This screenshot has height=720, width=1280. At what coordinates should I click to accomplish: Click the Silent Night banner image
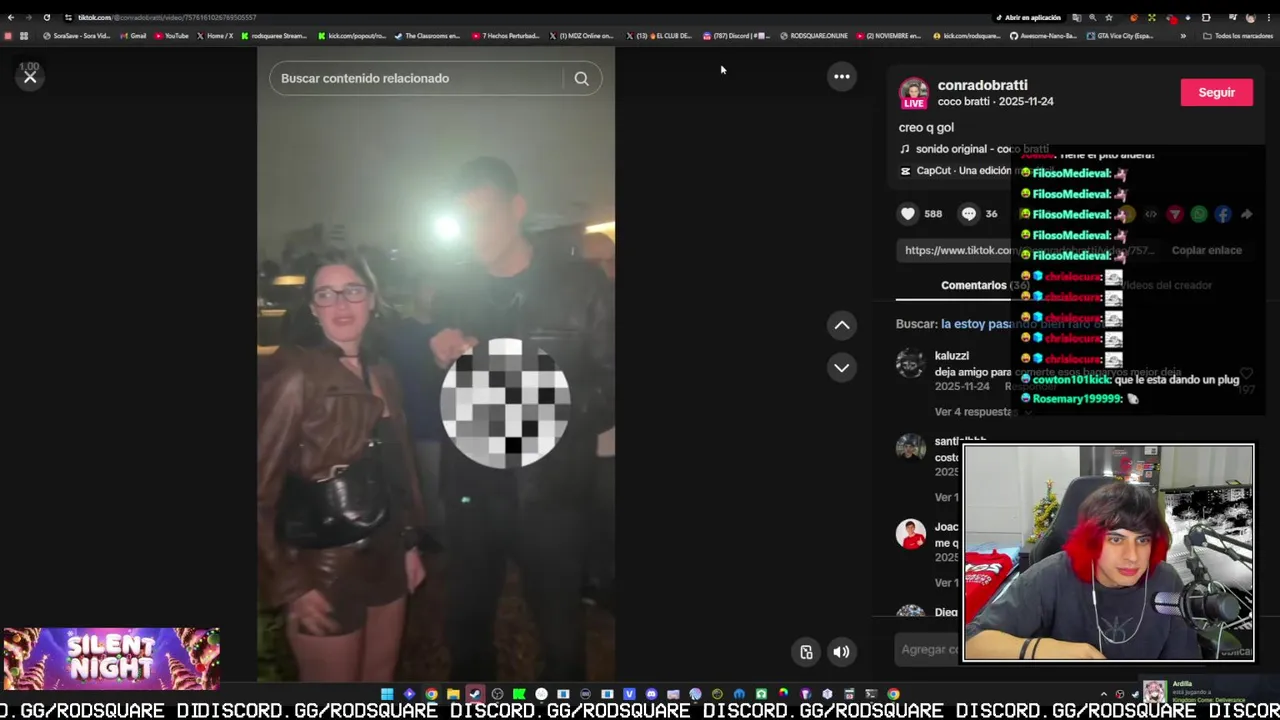coord(111,659)
